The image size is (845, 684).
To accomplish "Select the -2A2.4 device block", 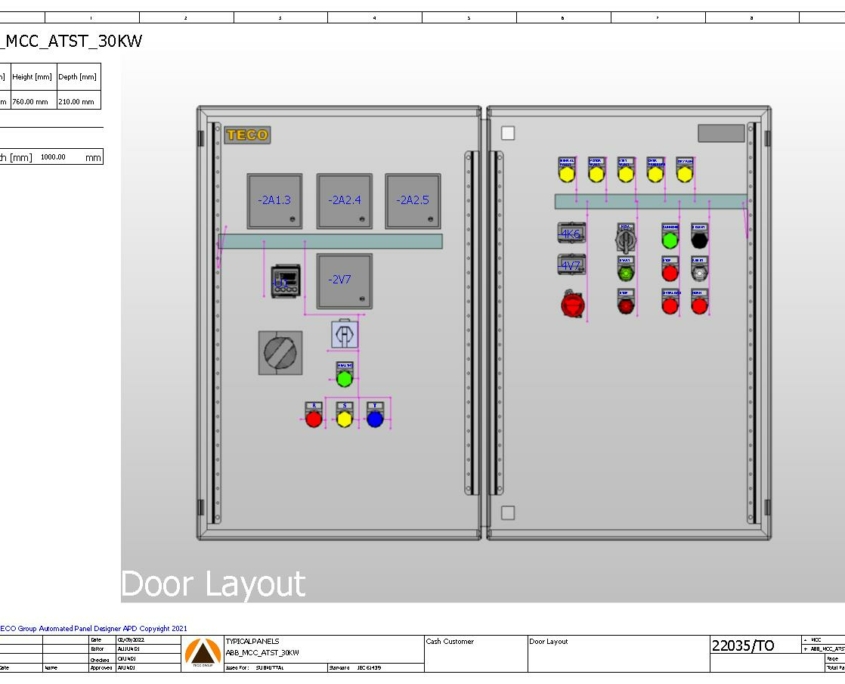I will pyautogui.click(x=342, y=199).
